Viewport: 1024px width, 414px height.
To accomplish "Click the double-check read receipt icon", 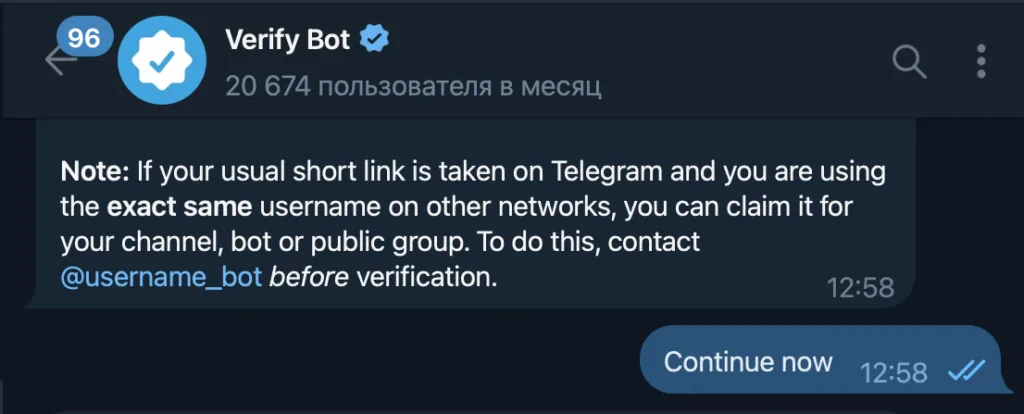I will pos(967,371).
